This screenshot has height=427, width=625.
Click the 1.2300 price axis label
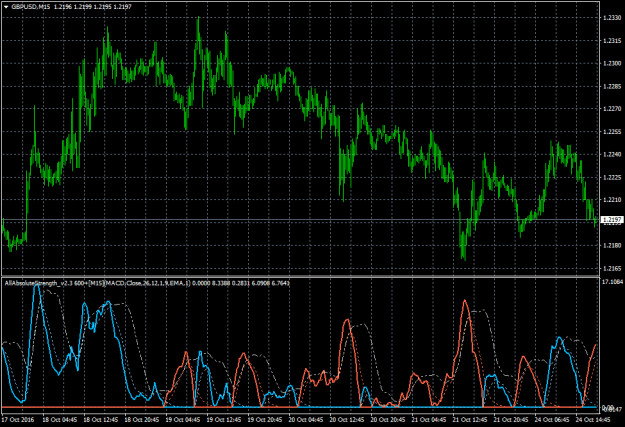pos(612,63)
